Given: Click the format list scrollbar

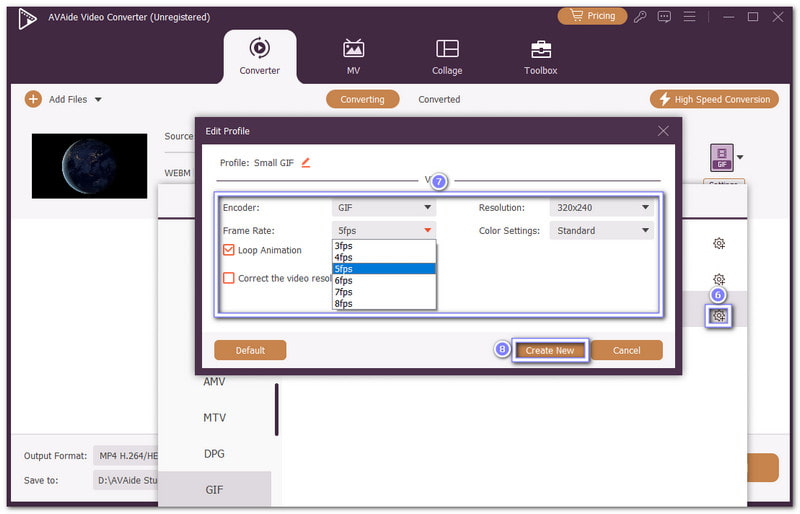Looking at the screenshot, I should (x=277, y=409).
